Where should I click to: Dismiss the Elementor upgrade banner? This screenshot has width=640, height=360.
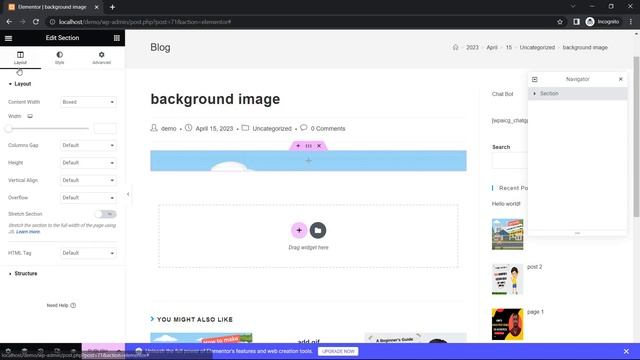tap(626, 351)
